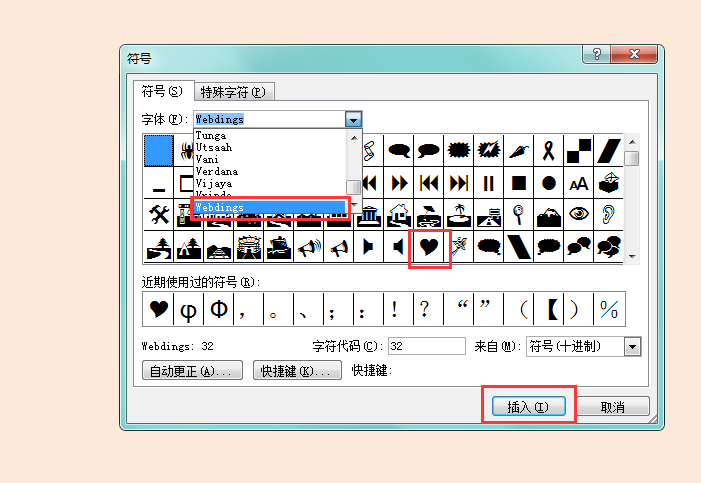Choose the recently used percent sign

pyautogui.click(x=609, y=309)
